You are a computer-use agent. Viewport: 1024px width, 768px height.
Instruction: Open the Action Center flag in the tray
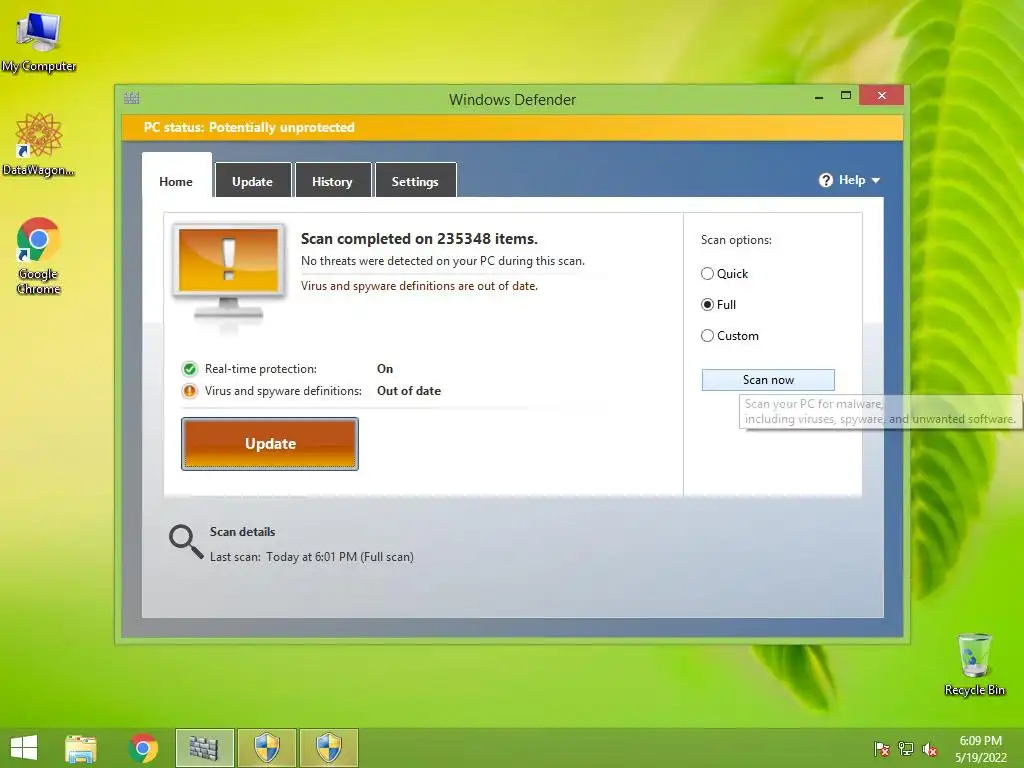point(881,749)
